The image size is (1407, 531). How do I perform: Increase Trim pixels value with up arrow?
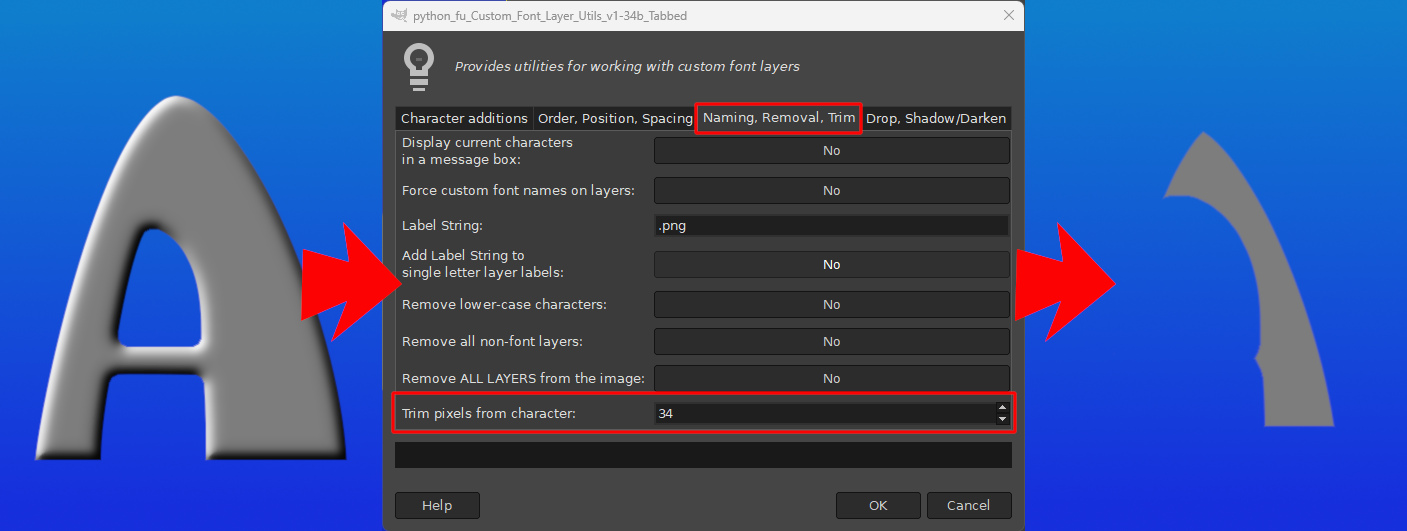[x=1003, y=407]
